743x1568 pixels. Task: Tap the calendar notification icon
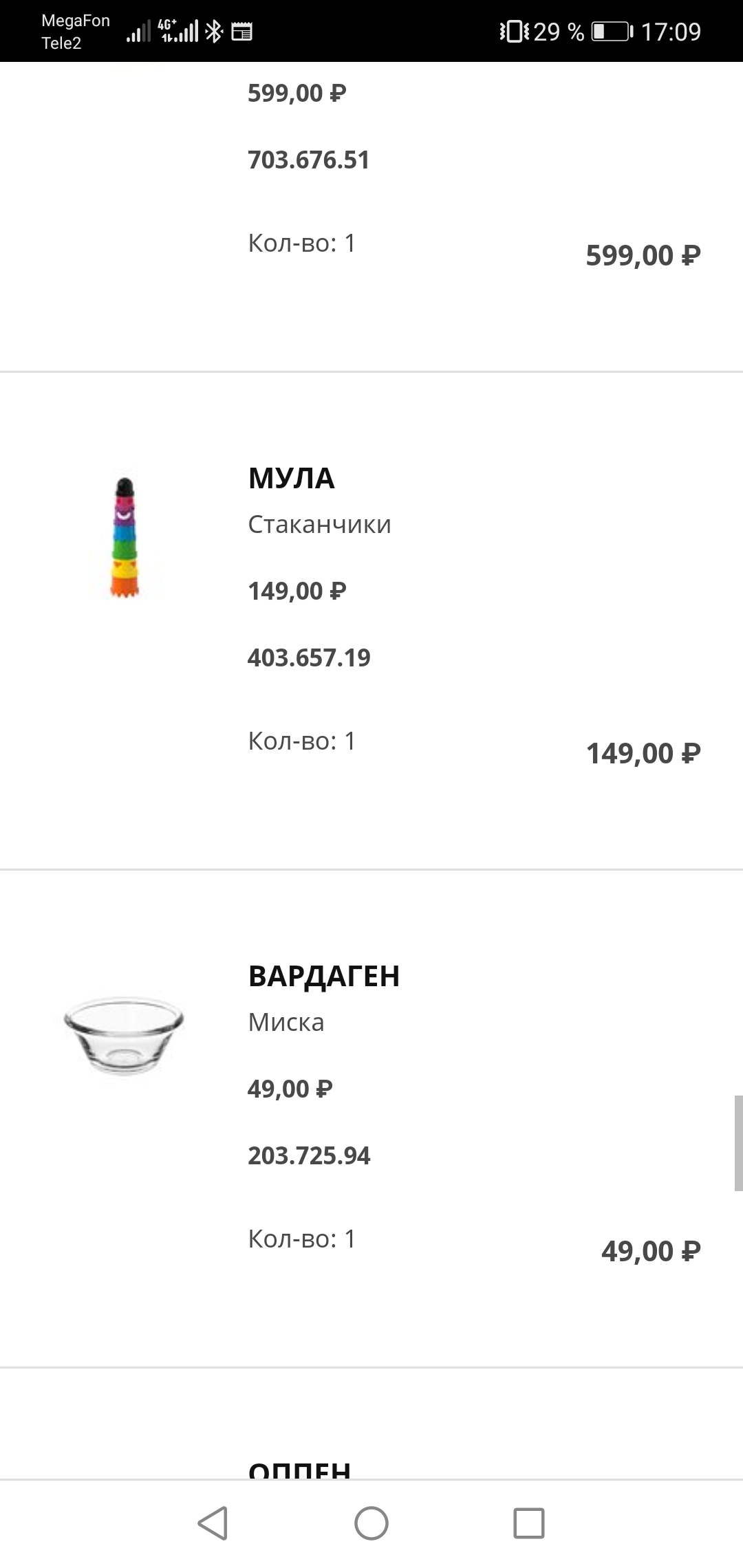[x=241, y=32]
